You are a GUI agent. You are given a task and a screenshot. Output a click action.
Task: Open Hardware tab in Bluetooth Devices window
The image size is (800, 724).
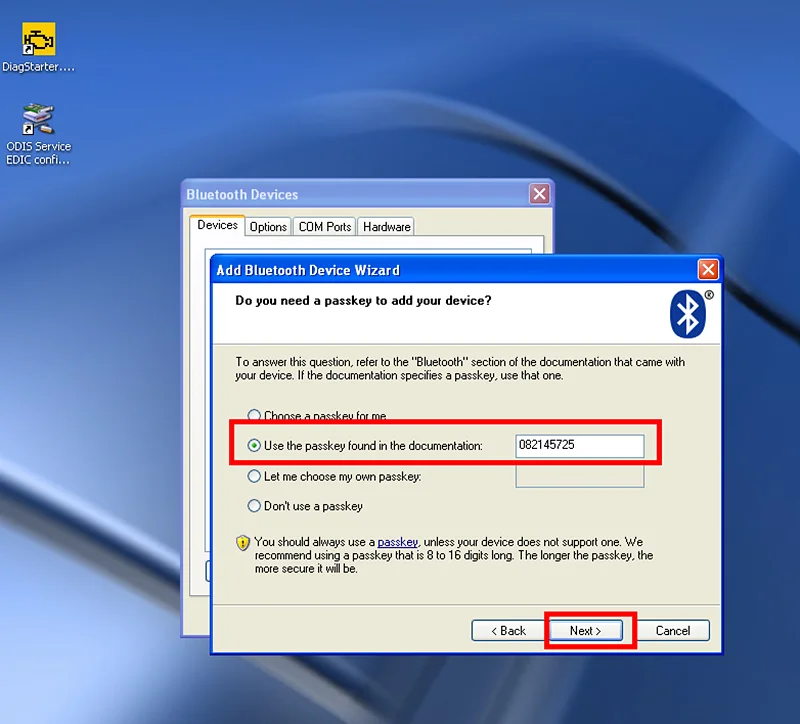pos(386,227)
